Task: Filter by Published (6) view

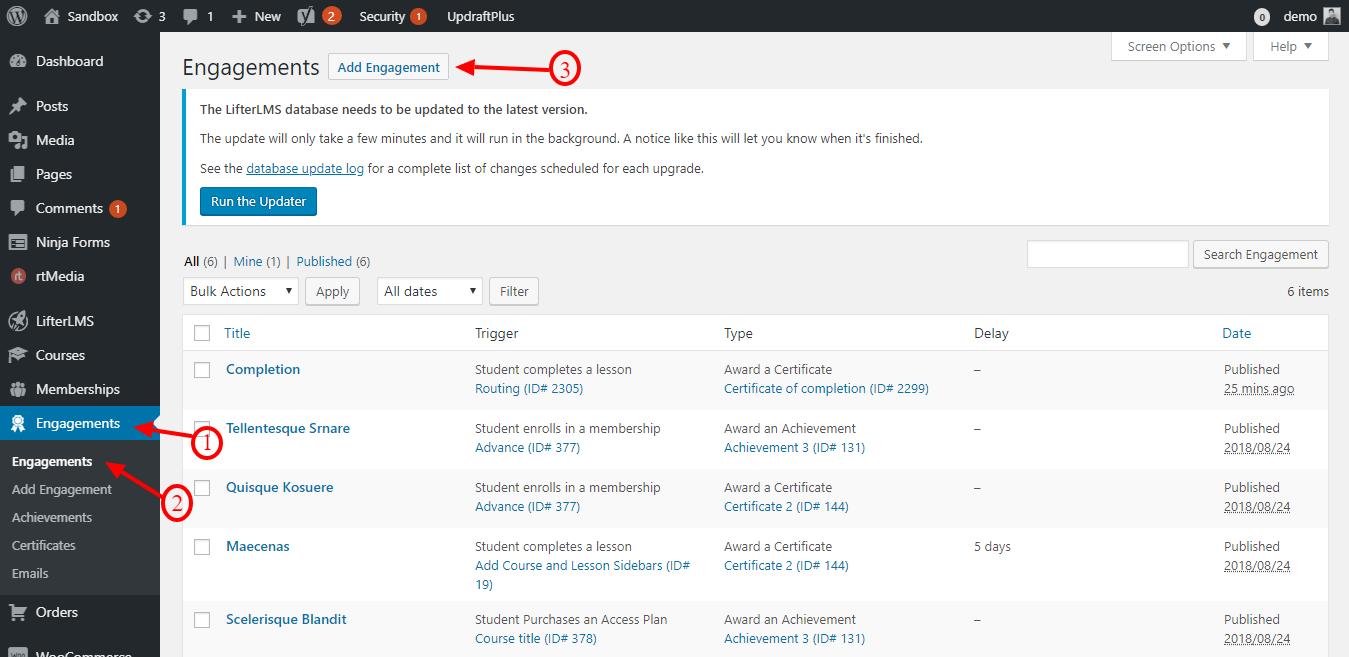Action: pyautogui.click(x=333, y=261)
